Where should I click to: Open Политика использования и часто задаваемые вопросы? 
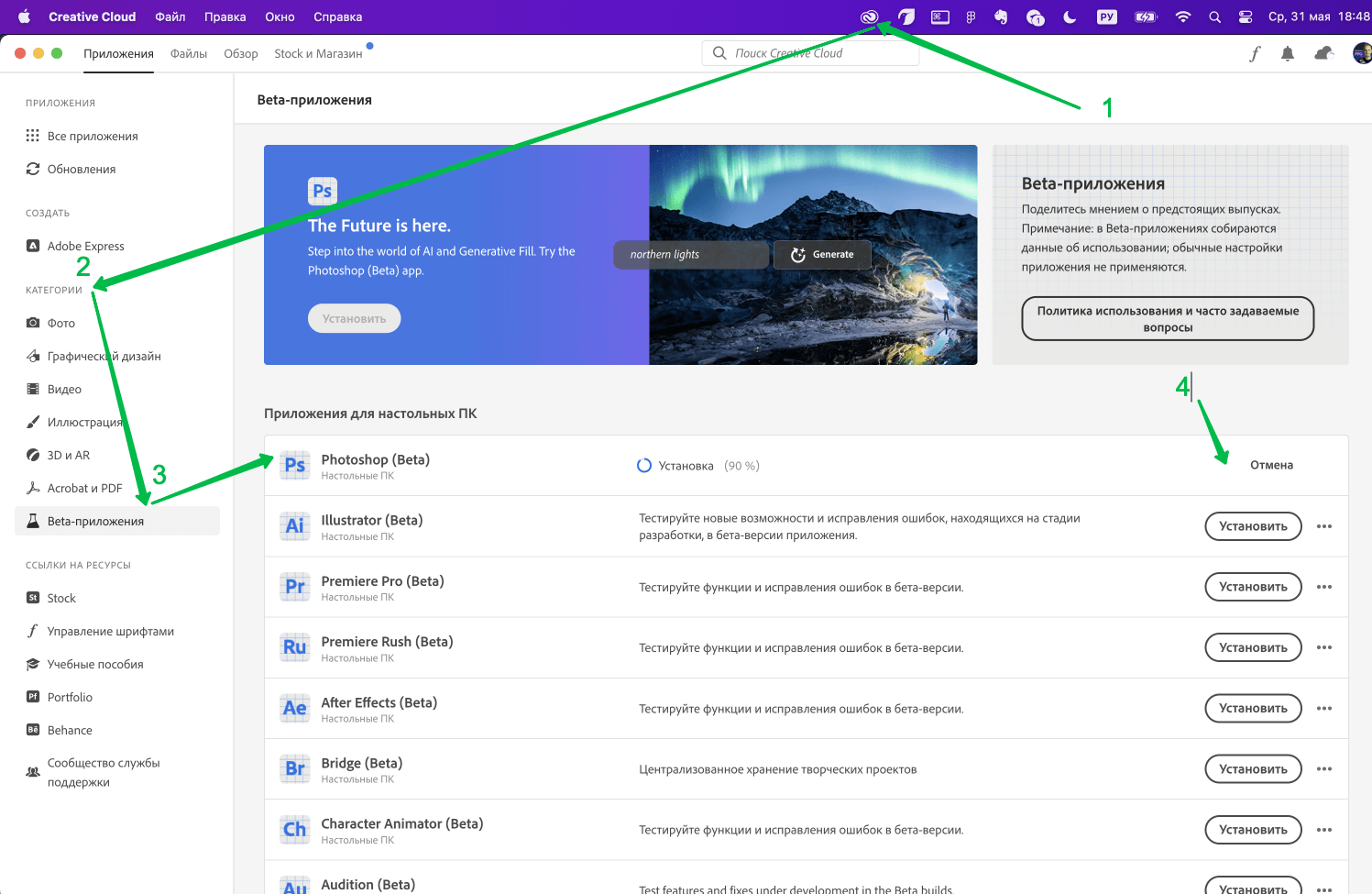coord(1168,318)
